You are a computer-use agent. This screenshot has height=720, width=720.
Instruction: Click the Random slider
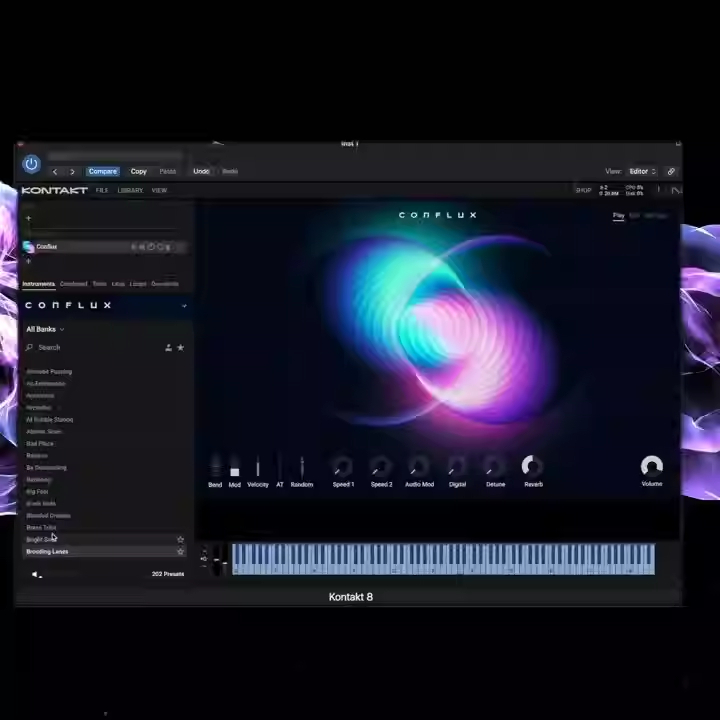[x=302, y=467]
